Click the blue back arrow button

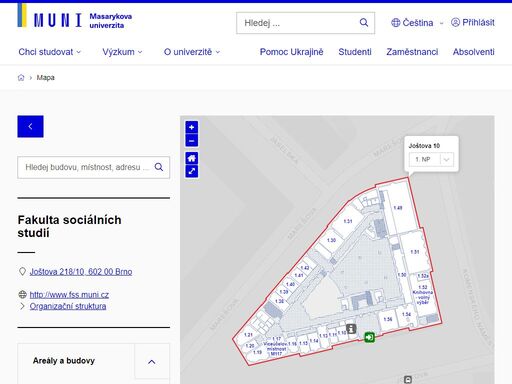(30, 126)
